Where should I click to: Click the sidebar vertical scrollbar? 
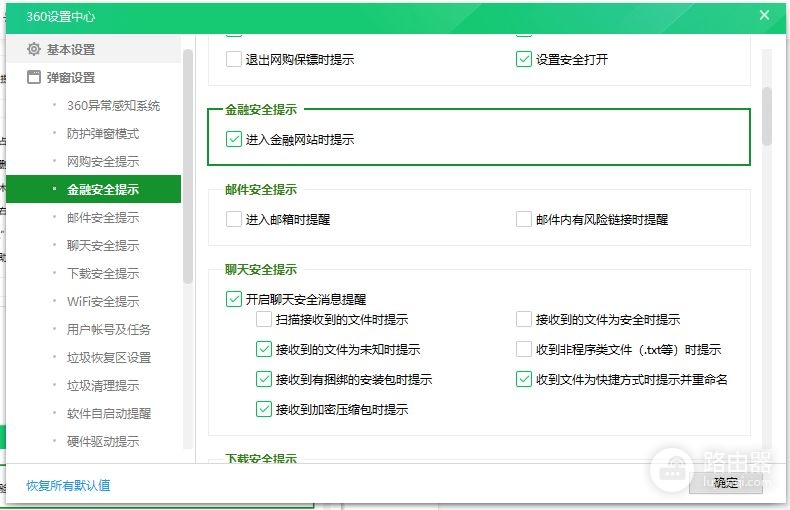(187, 166)
